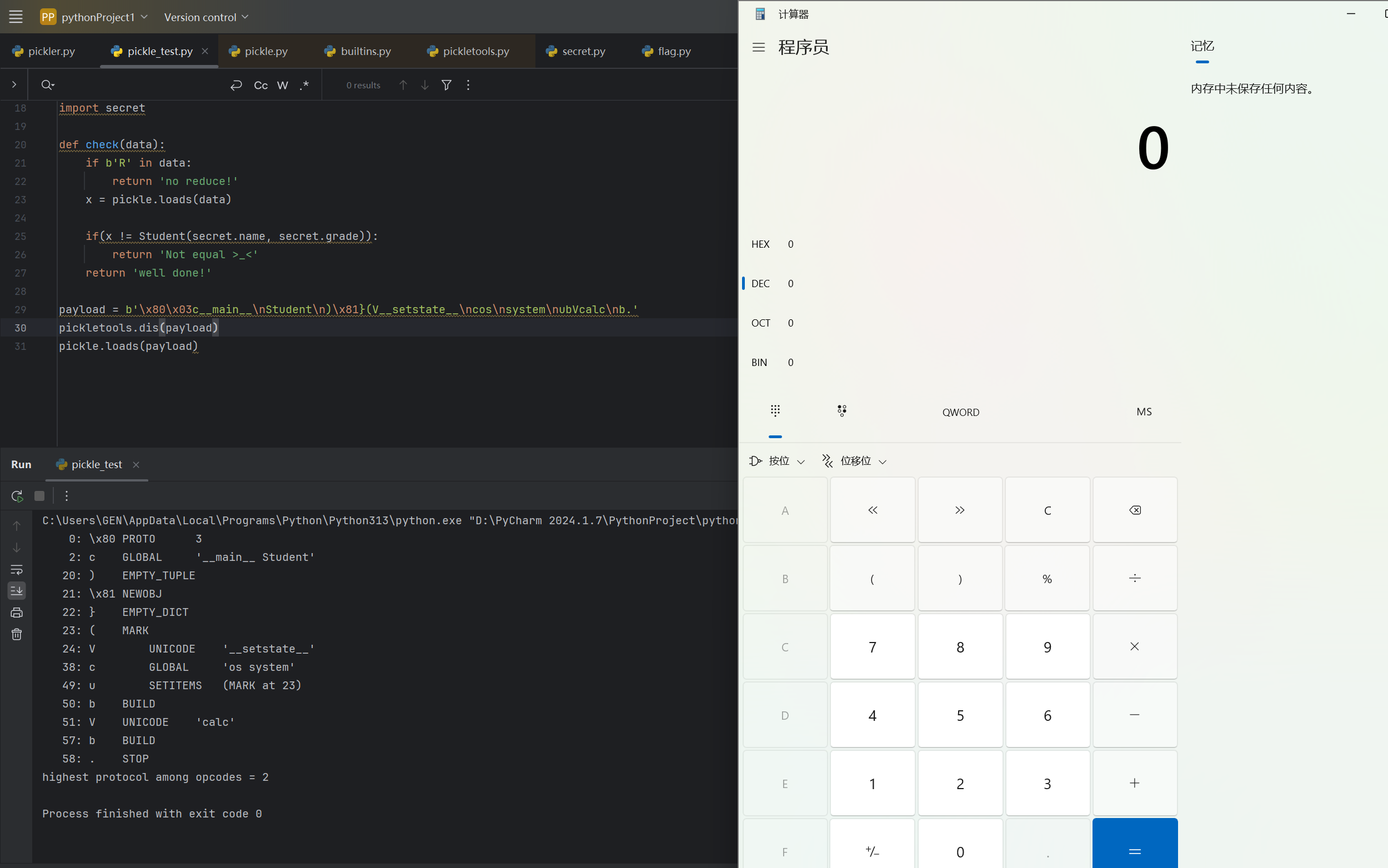Expand the Version control dropdown

pyautogui.click(x=206, y=17)
